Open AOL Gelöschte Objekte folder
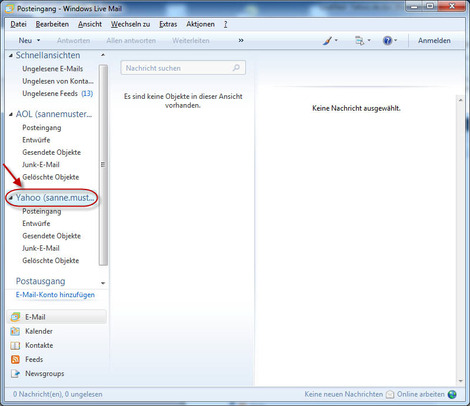470x406 pixels. click(x=51, y=177)
